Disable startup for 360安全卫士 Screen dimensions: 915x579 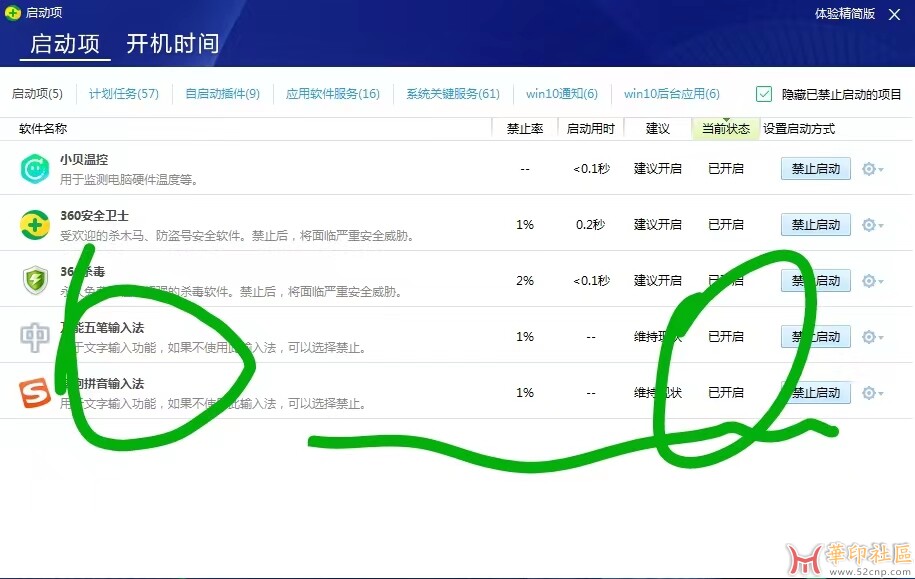(x=816, y=225)
